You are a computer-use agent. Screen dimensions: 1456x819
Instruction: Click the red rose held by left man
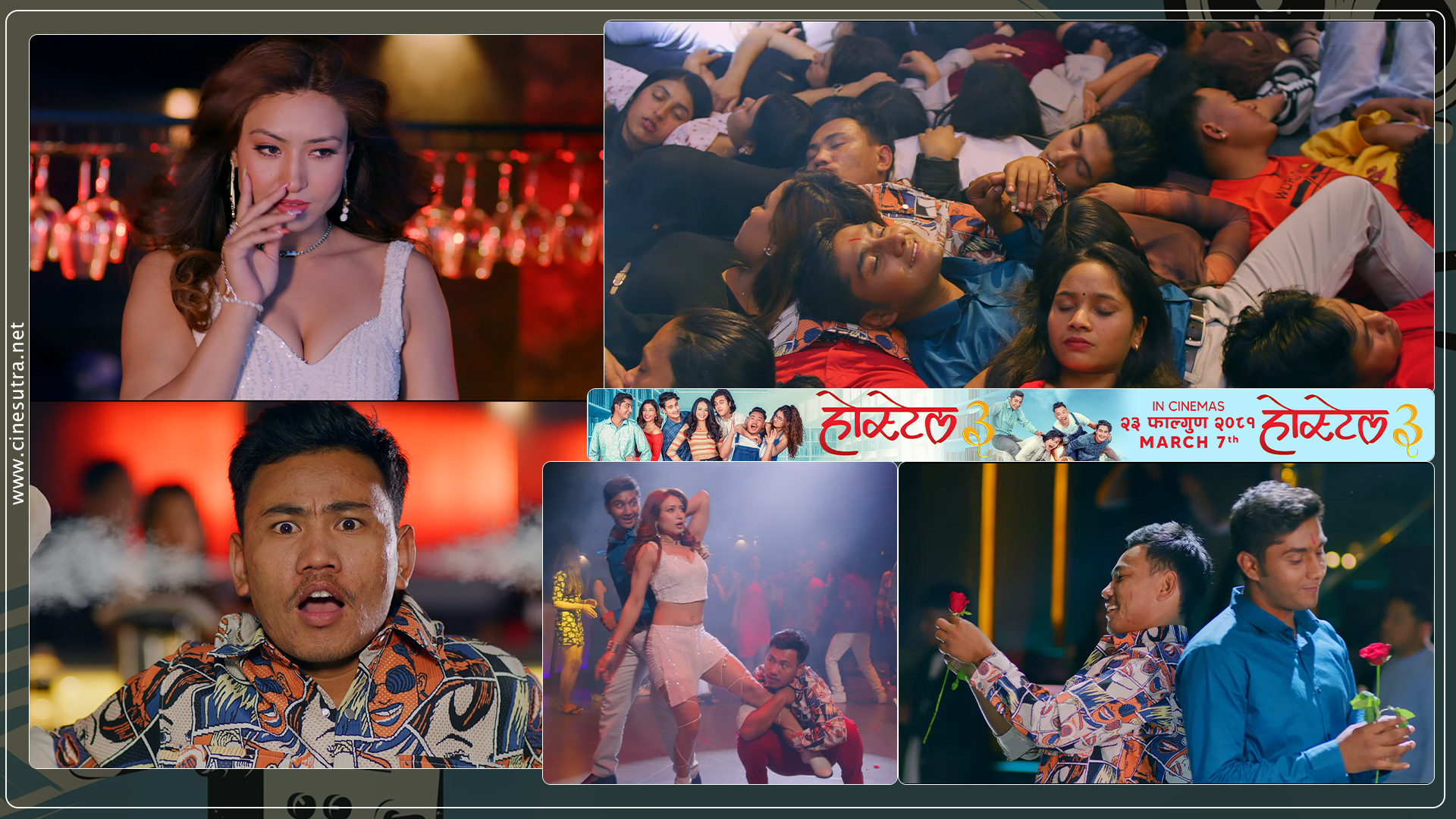click(x=959, y=604)
